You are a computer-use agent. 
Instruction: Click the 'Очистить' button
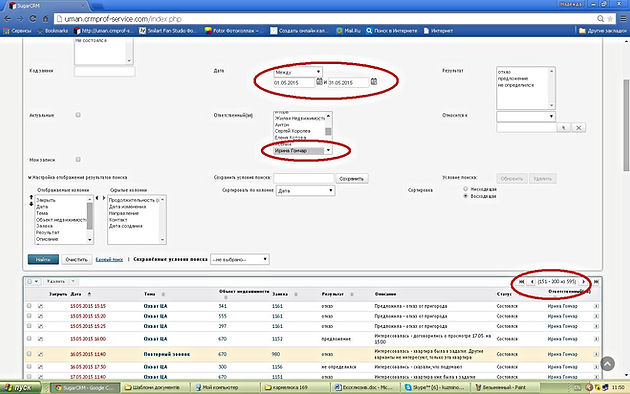pos(76,259)
